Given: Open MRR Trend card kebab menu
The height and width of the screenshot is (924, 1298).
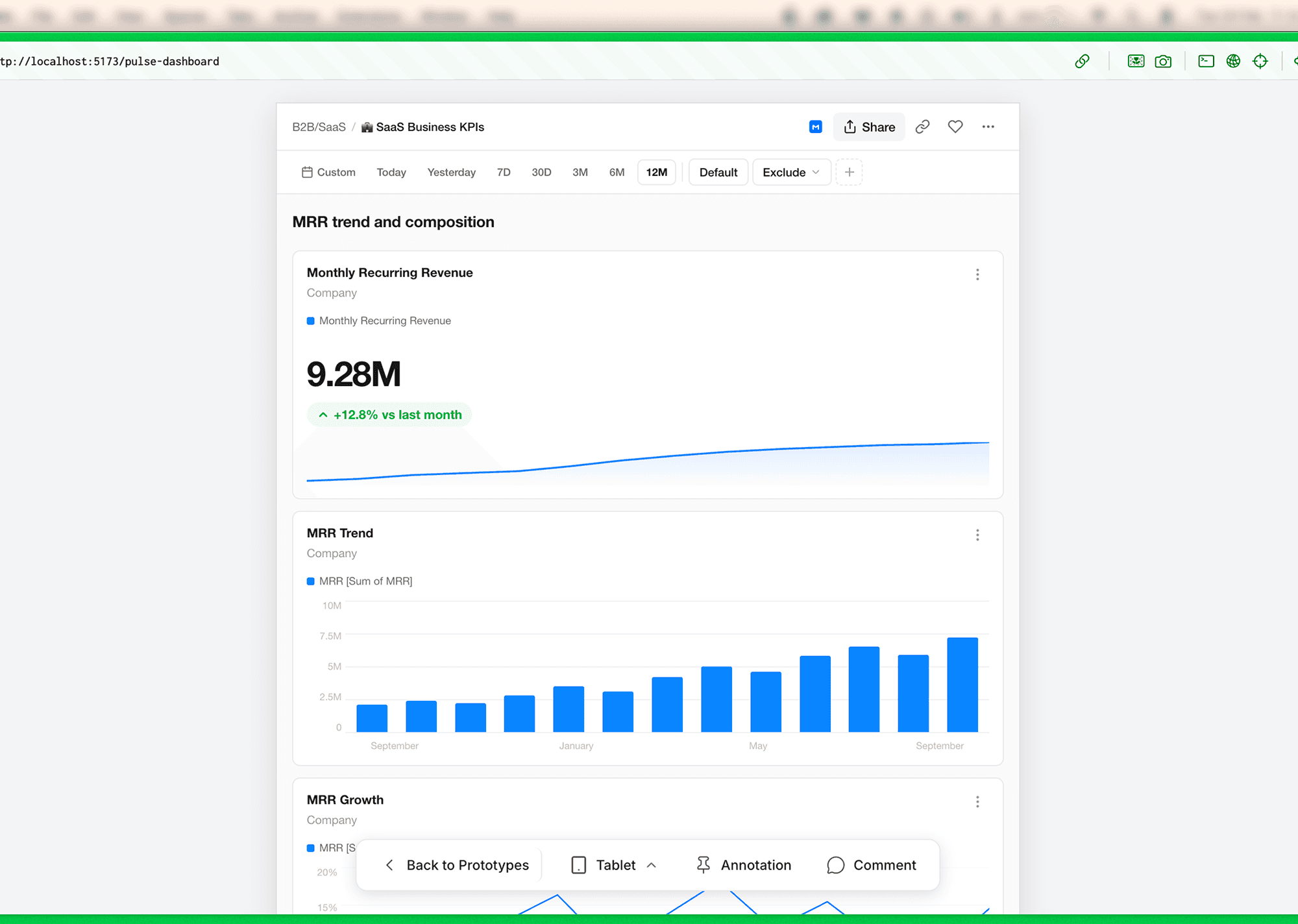Looking at the screenshot, I should 977,535.
